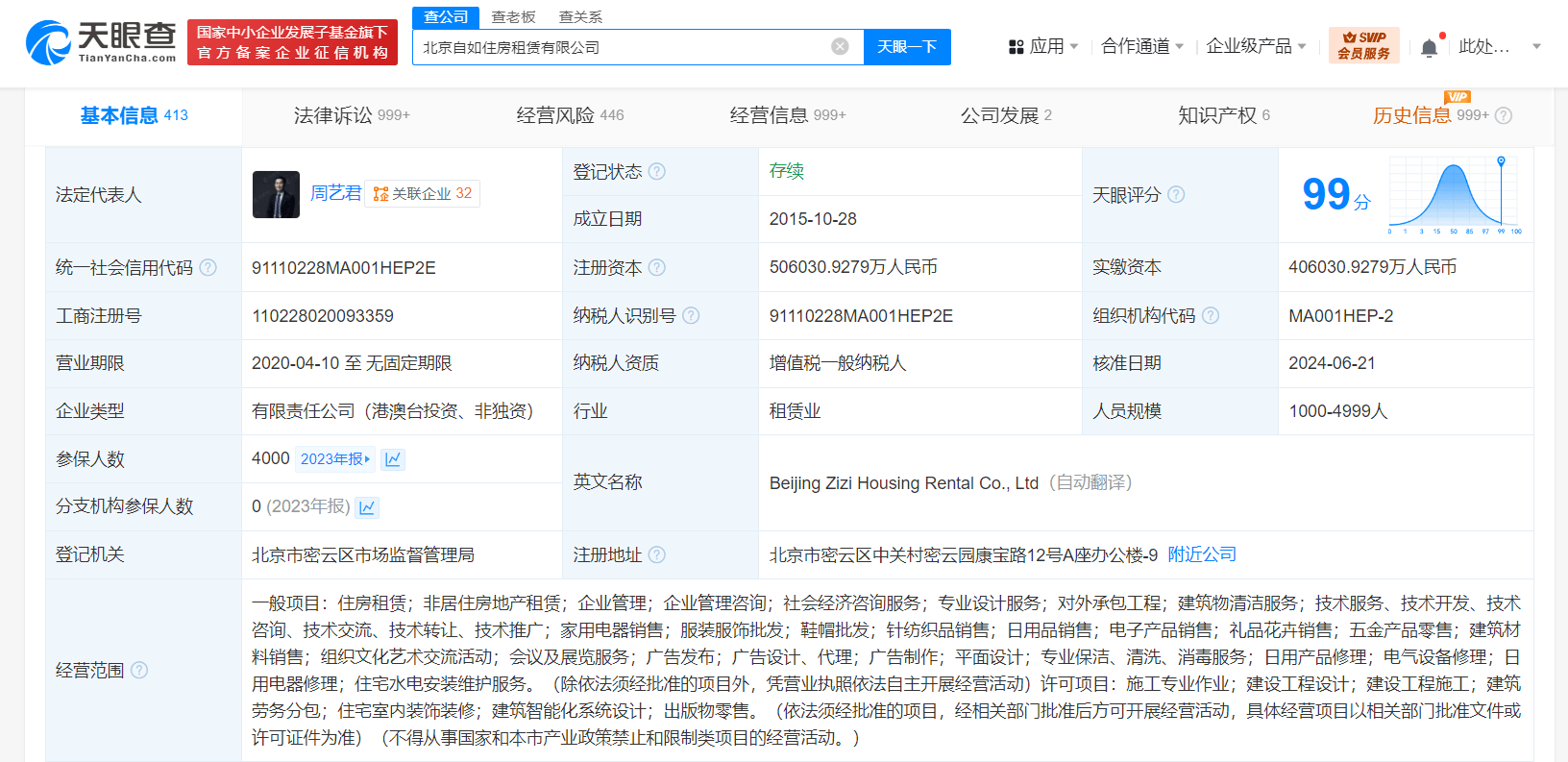Click the founding date 2015-10-28
This screenshot has height=762, width=1568.
pyautogui.click(x=813, y=219)
